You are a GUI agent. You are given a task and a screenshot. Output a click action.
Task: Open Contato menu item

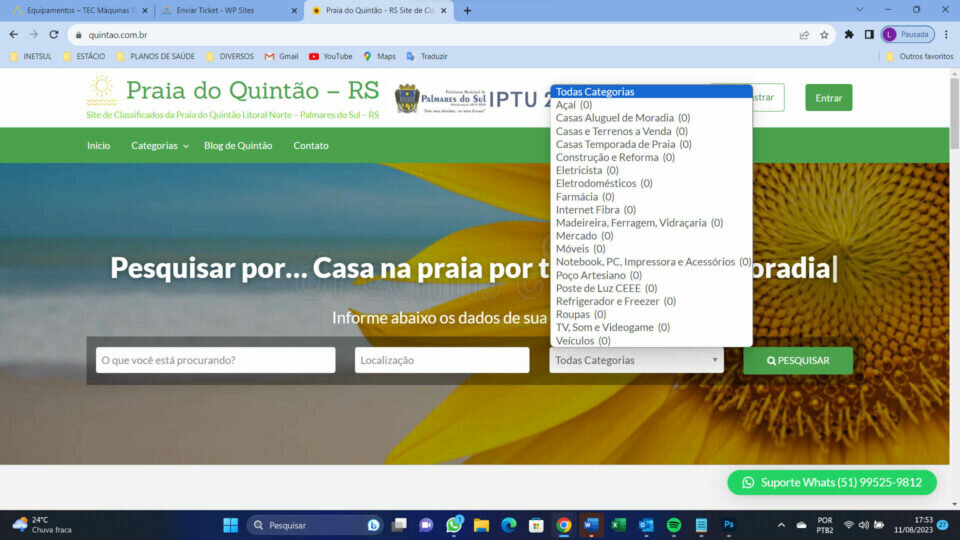[x=311, y=146]
